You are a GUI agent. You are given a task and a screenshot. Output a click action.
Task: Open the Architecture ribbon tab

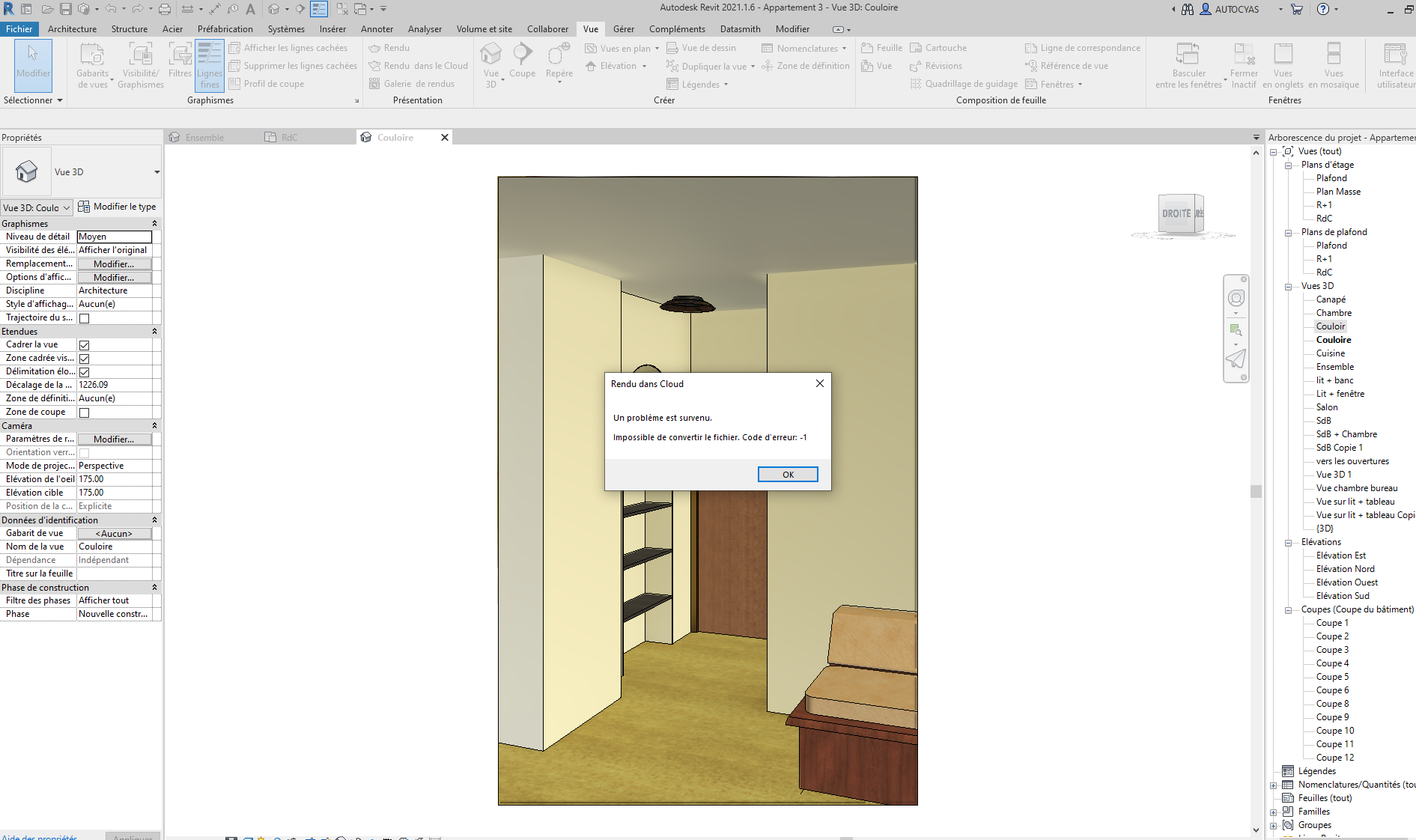click(72, 29)
